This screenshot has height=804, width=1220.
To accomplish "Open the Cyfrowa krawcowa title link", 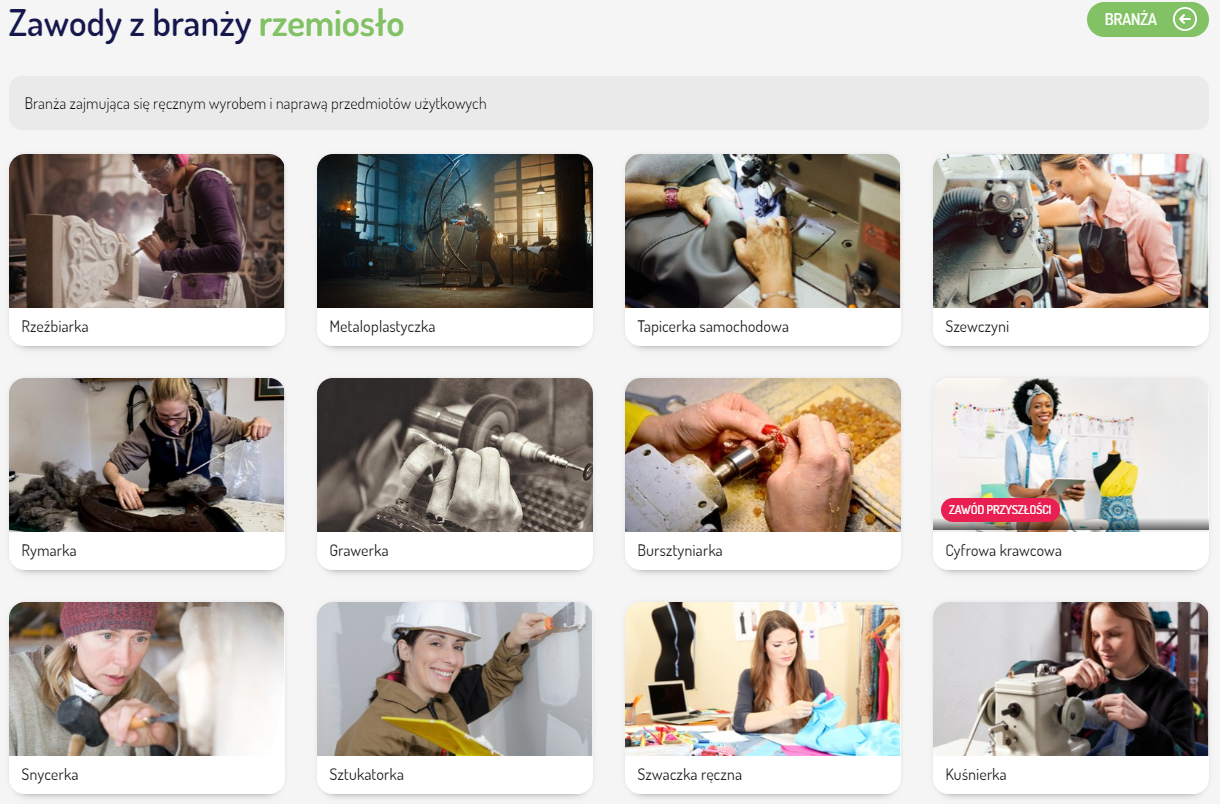I will (1003, 551).
